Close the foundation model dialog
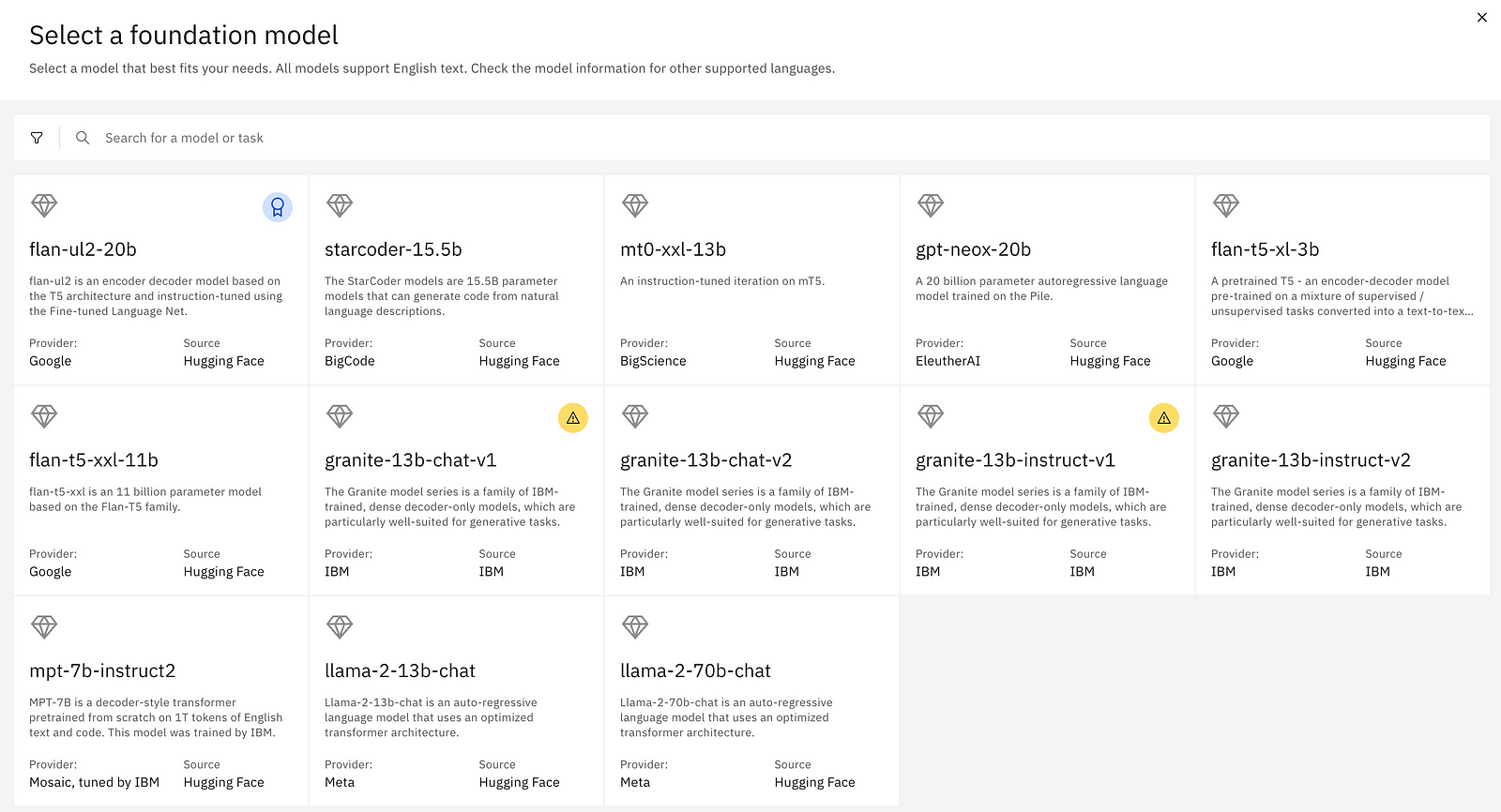 coord(1482,17)
